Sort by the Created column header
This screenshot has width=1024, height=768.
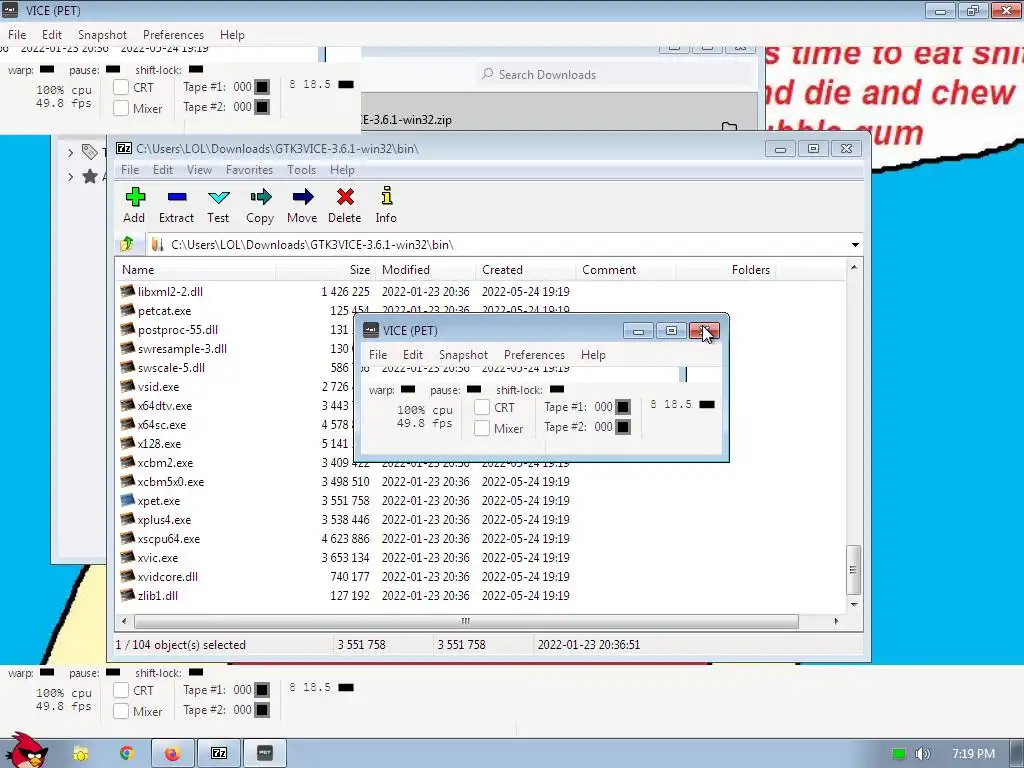pyautogui.click(x=526, y=270)
